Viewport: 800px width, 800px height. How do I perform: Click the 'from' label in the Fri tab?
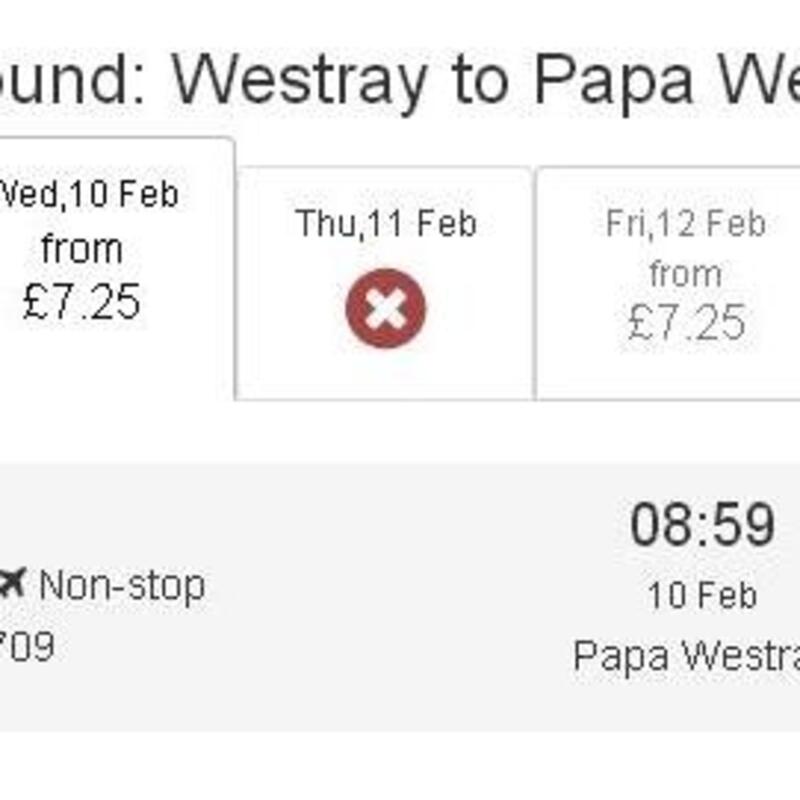tap(686, 274)
